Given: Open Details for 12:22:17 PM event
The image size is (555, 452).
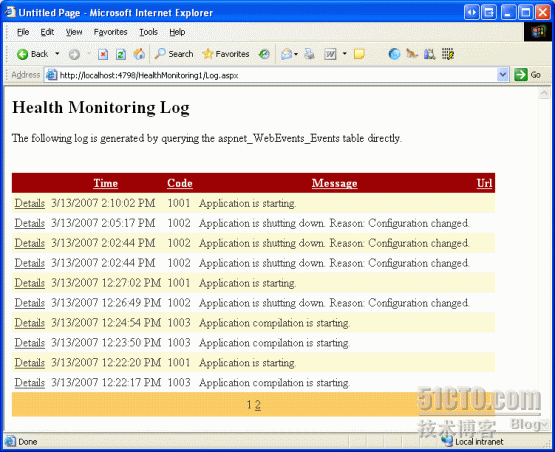Looking at the screenshot, I should (x=30, y=383).
